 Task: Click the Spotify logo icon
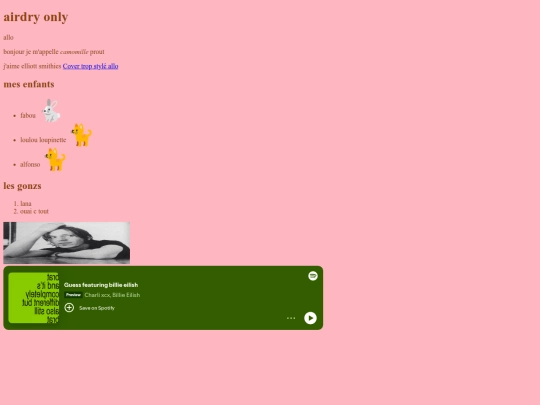pos(313,276)
